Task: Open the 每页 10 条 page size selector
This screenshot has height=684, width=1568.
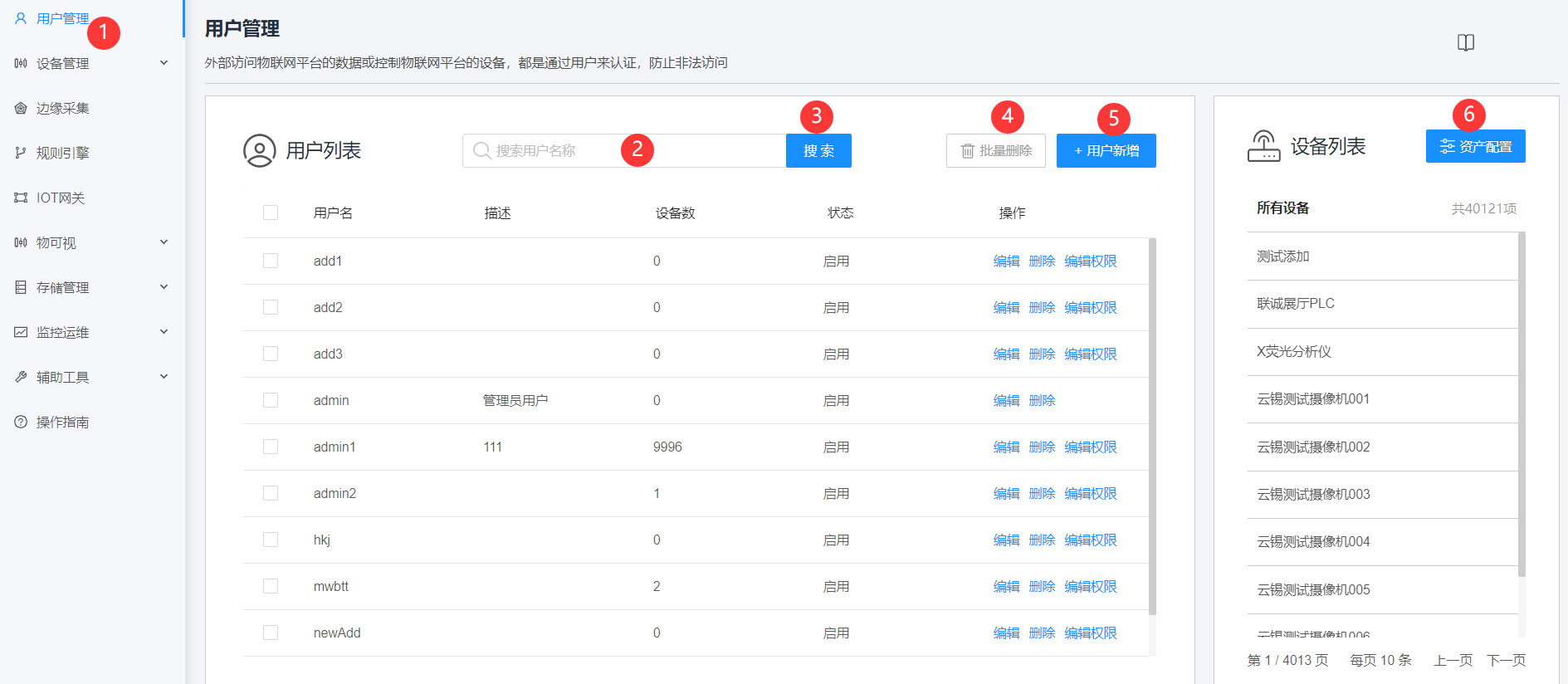Action: (1380, 660)
